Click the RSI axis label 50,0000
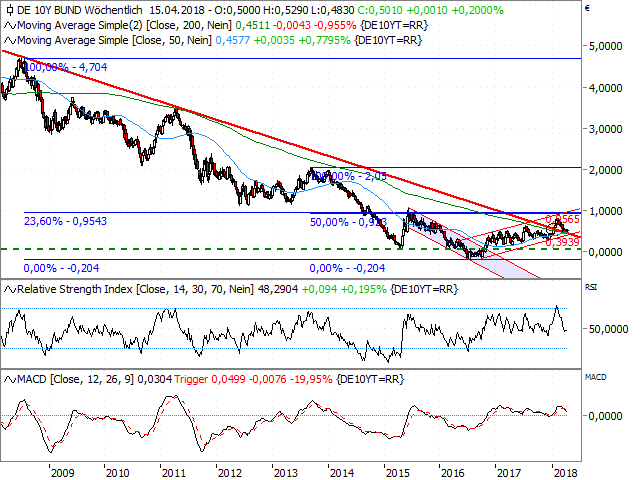 pos(608,329)
